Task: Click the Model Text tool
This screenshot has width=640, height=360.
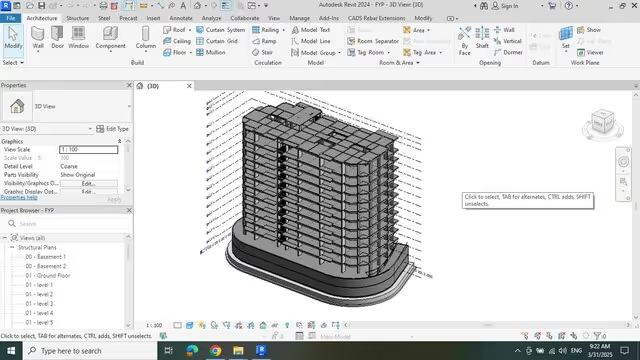Action: tap(311, 30)
